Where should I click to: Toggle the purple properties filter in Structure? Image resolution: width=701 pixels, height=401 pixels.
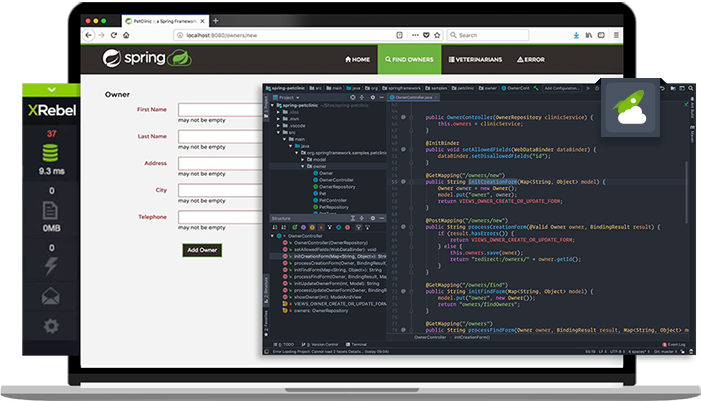click(304, 228)
